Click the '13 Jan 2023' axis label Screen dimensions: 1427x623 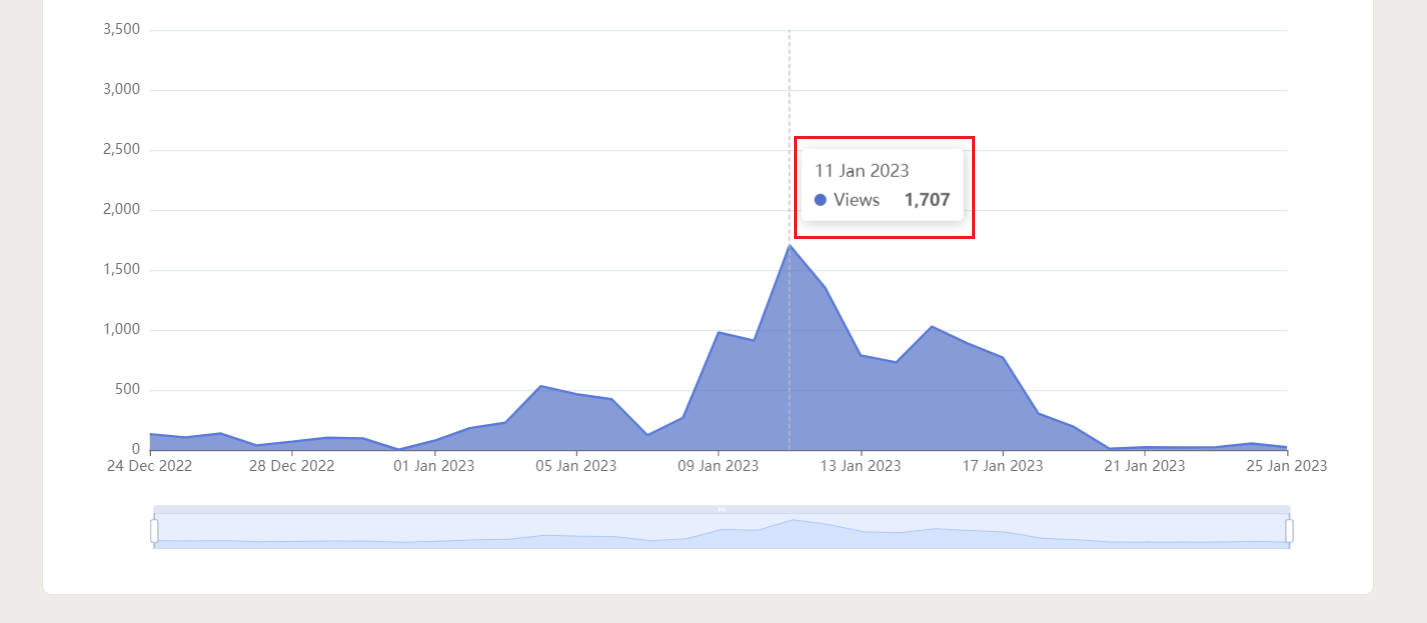860,466
